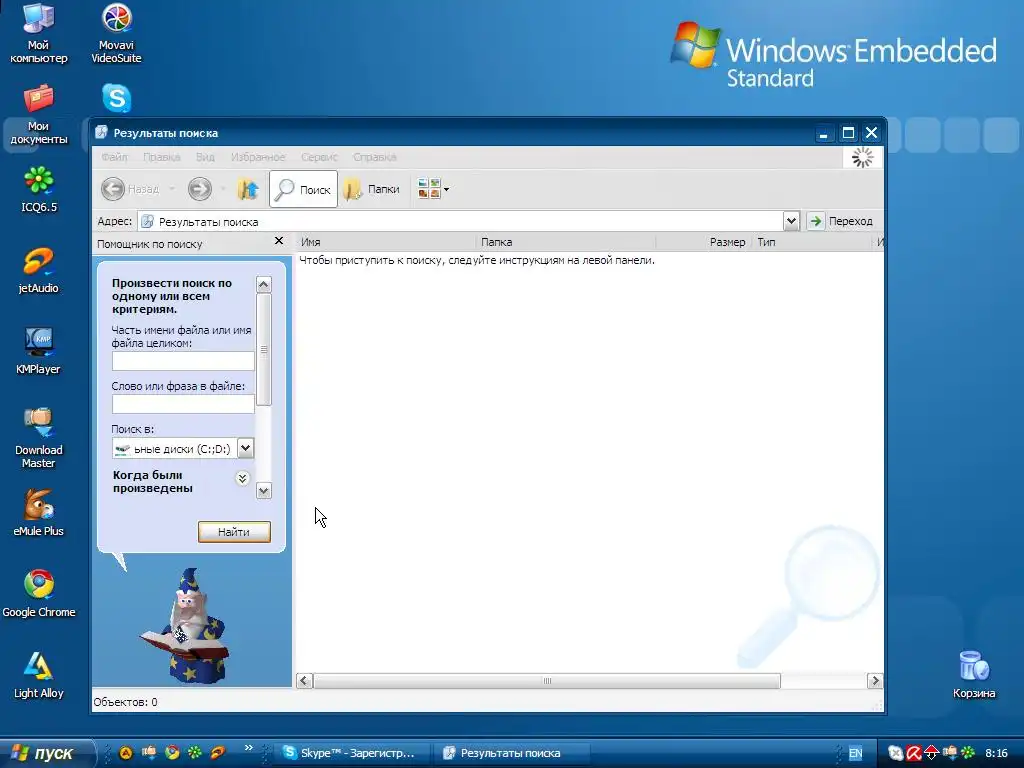This screenshot has width=1024, height=768.
Task: Minimize the Результаты поиска window
Action: [x=824, y=133]
